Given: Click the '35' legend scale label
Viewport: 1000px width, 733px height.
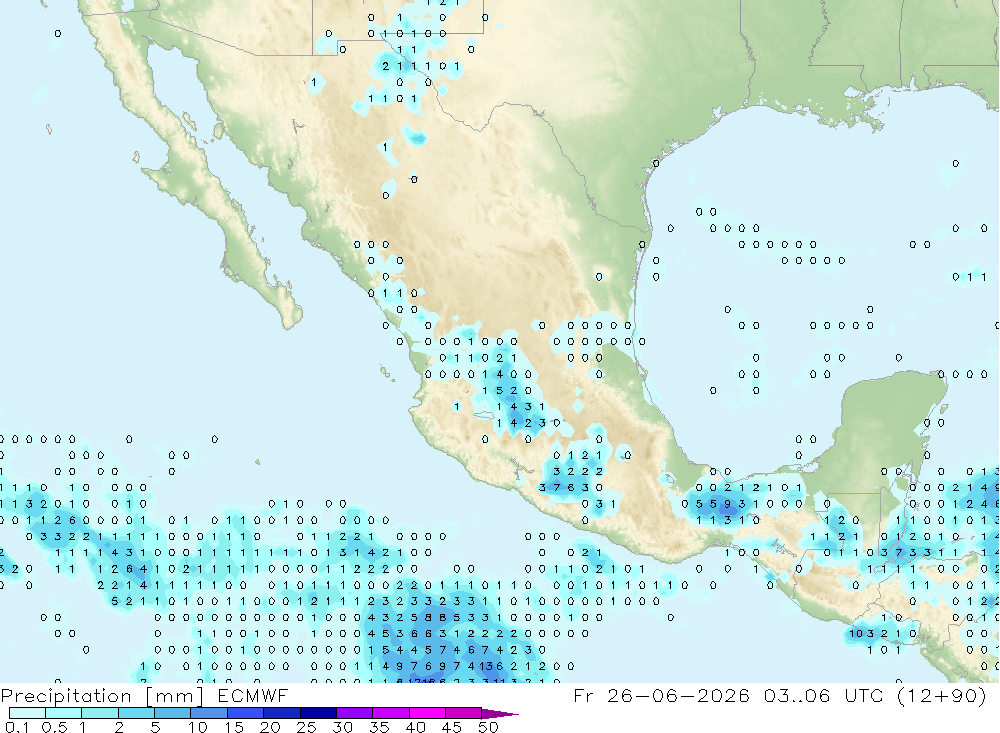Looking at the screenshot, I should click(379, 727).
